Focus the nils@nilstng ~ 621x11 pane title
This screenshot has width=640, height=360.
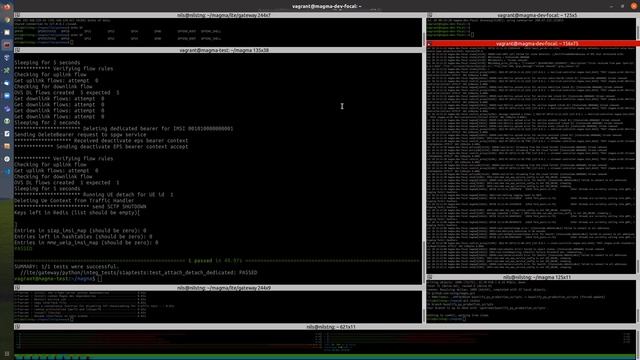[x=331, y=327]
